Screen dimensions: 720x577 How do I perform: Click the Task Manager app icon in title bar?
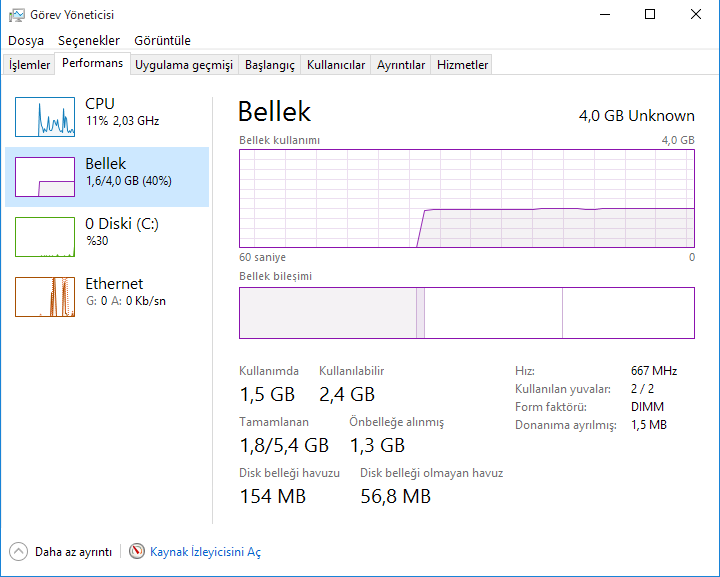click(17, 15)
